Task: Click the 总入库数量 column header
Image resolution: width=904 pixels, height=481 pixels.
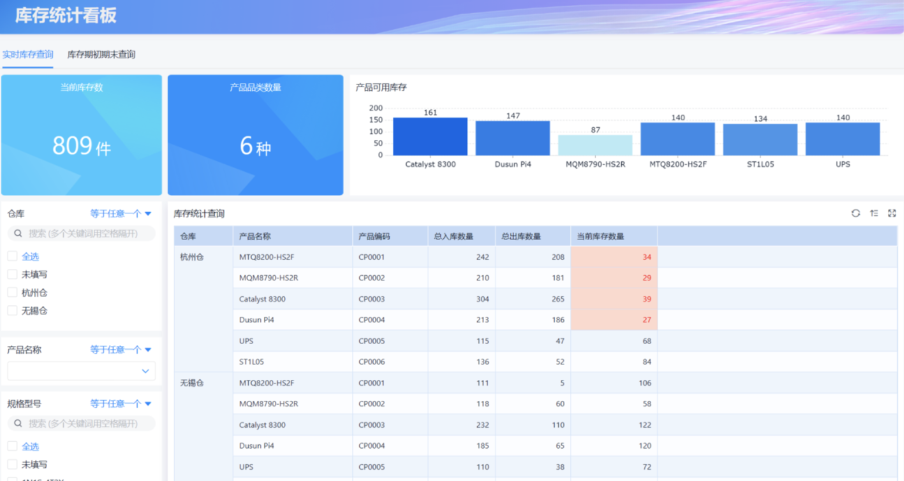Action: 462,236
